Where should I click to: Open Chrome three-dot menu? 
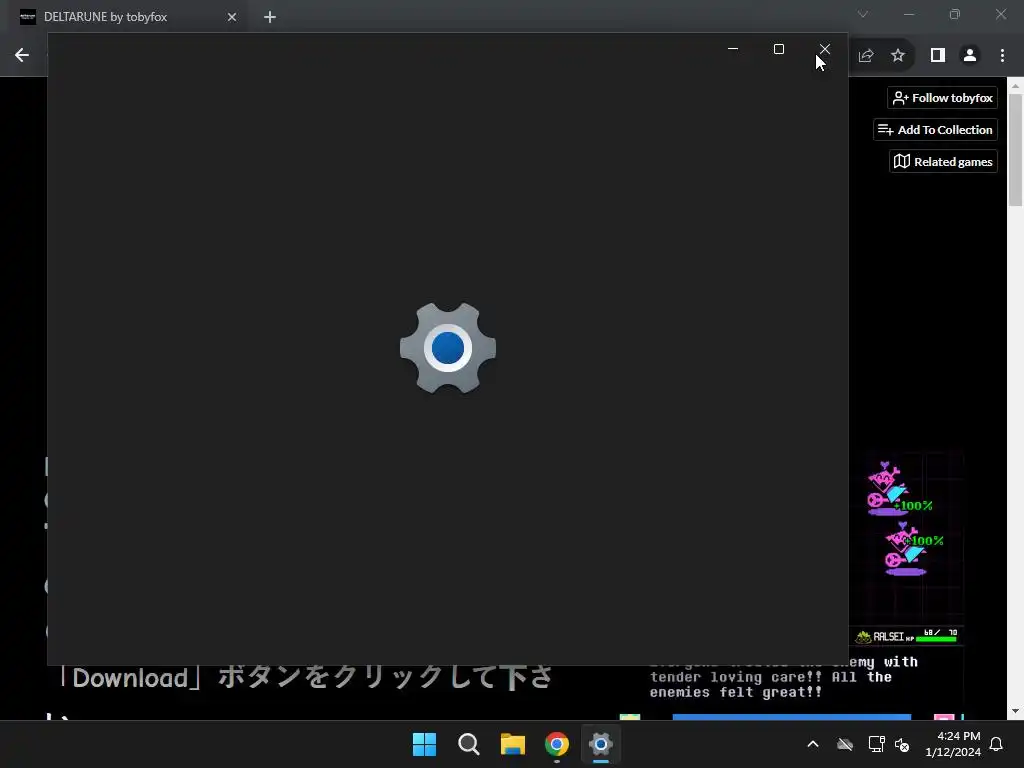[1002, 56]
